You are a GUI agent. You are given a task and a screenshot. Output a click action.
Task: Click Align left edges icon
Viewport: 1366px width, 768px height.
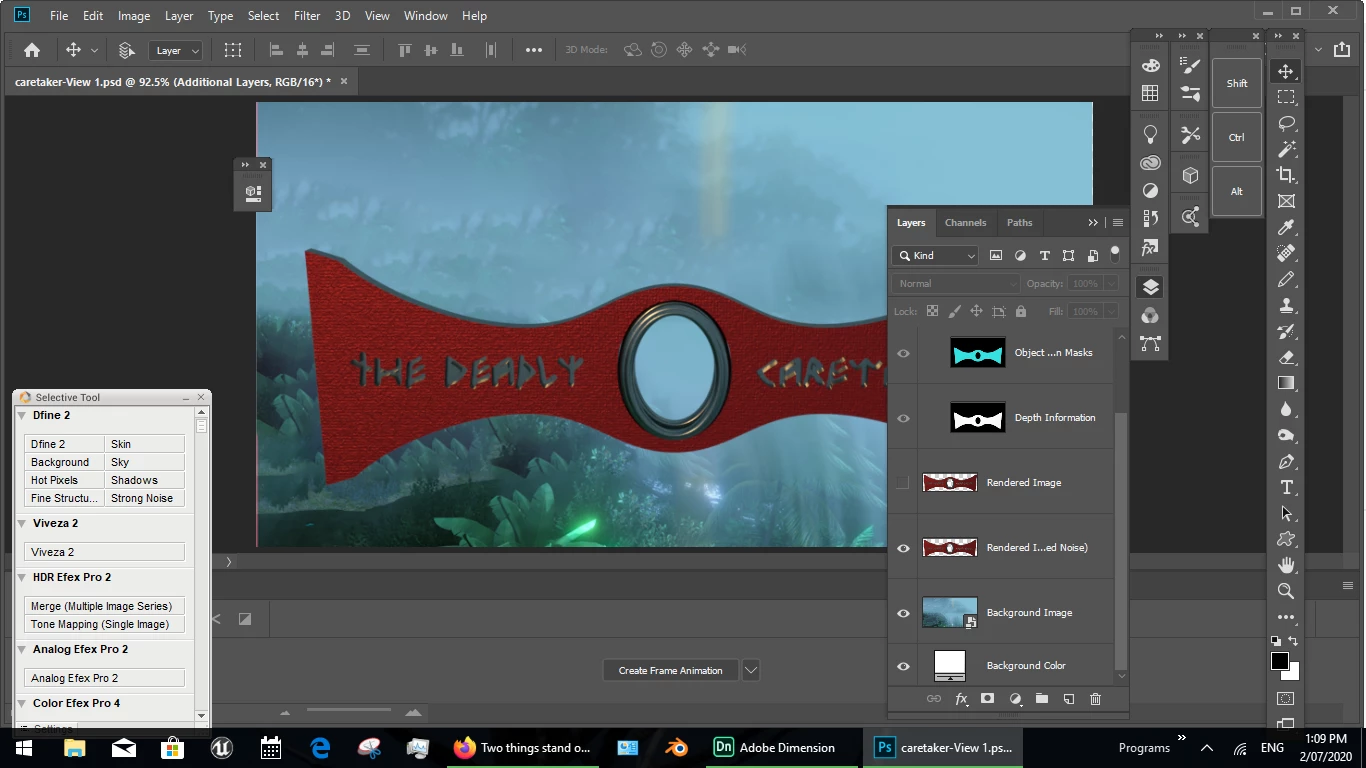[276, 50]
